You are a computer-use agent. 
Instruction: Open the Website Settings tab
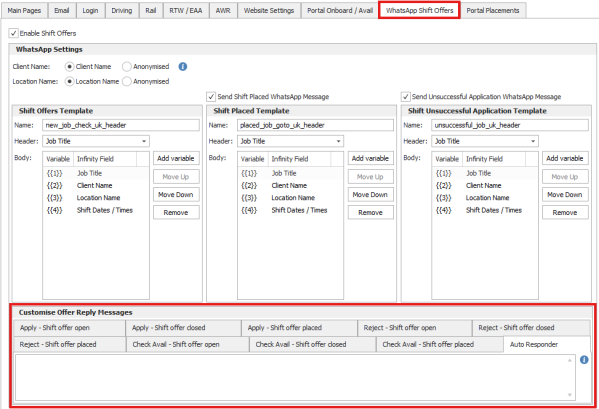[x=269, y=10]
